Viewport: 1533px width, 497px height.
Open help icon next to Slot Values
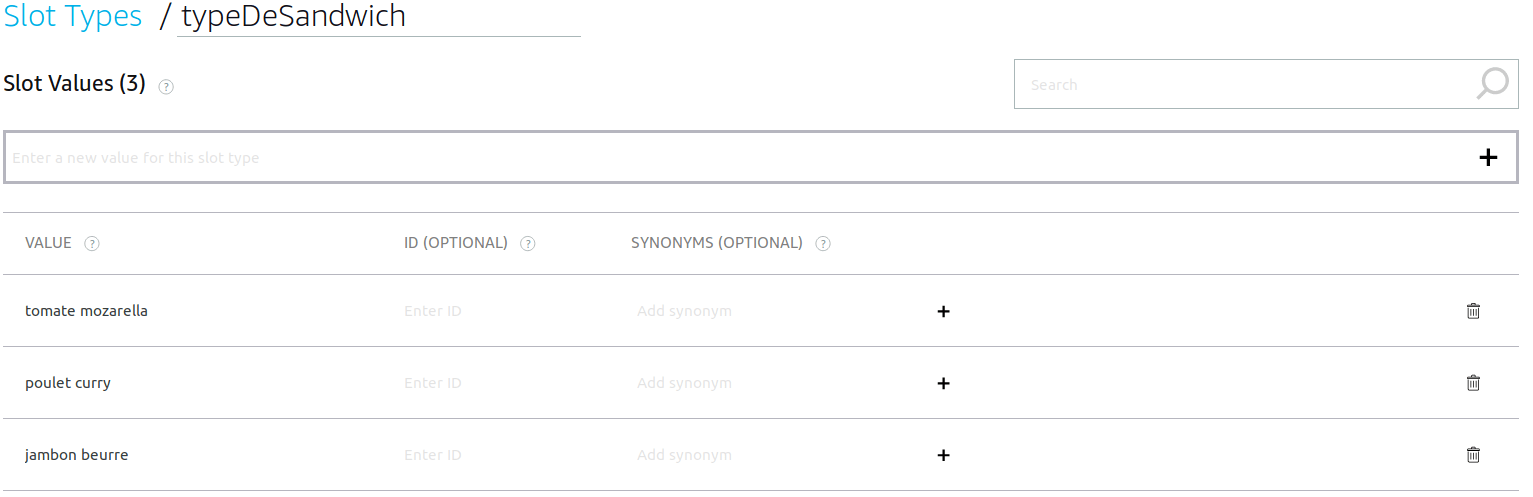tap(166, 86)
